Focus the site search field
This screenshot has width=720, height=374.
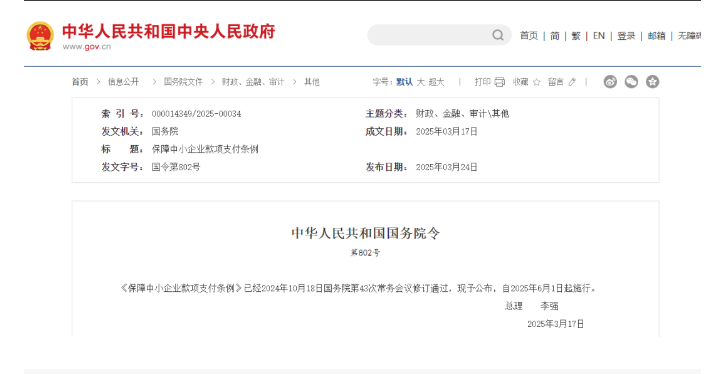tap(429, 35)
